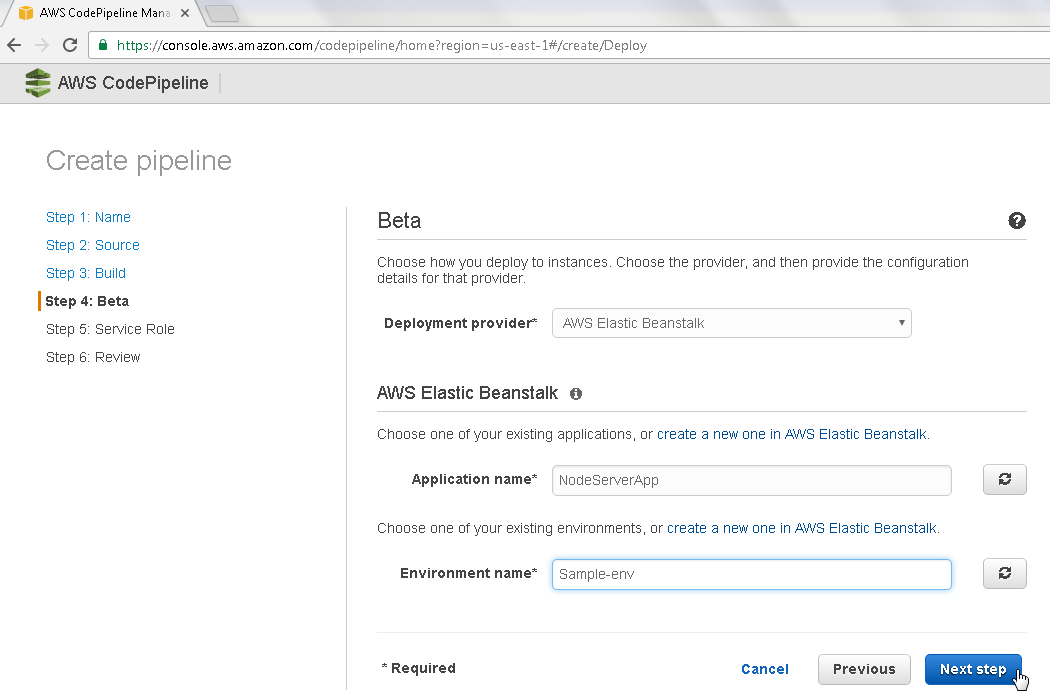This screenshot has height=693, width=1050.
Task: Click the AWS CodePipeline logo icon
Action: point(38,83)
